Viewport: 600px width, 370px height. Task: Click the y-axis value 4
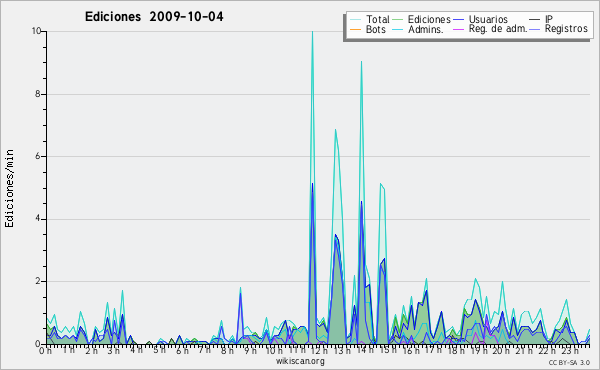(38, 219)
